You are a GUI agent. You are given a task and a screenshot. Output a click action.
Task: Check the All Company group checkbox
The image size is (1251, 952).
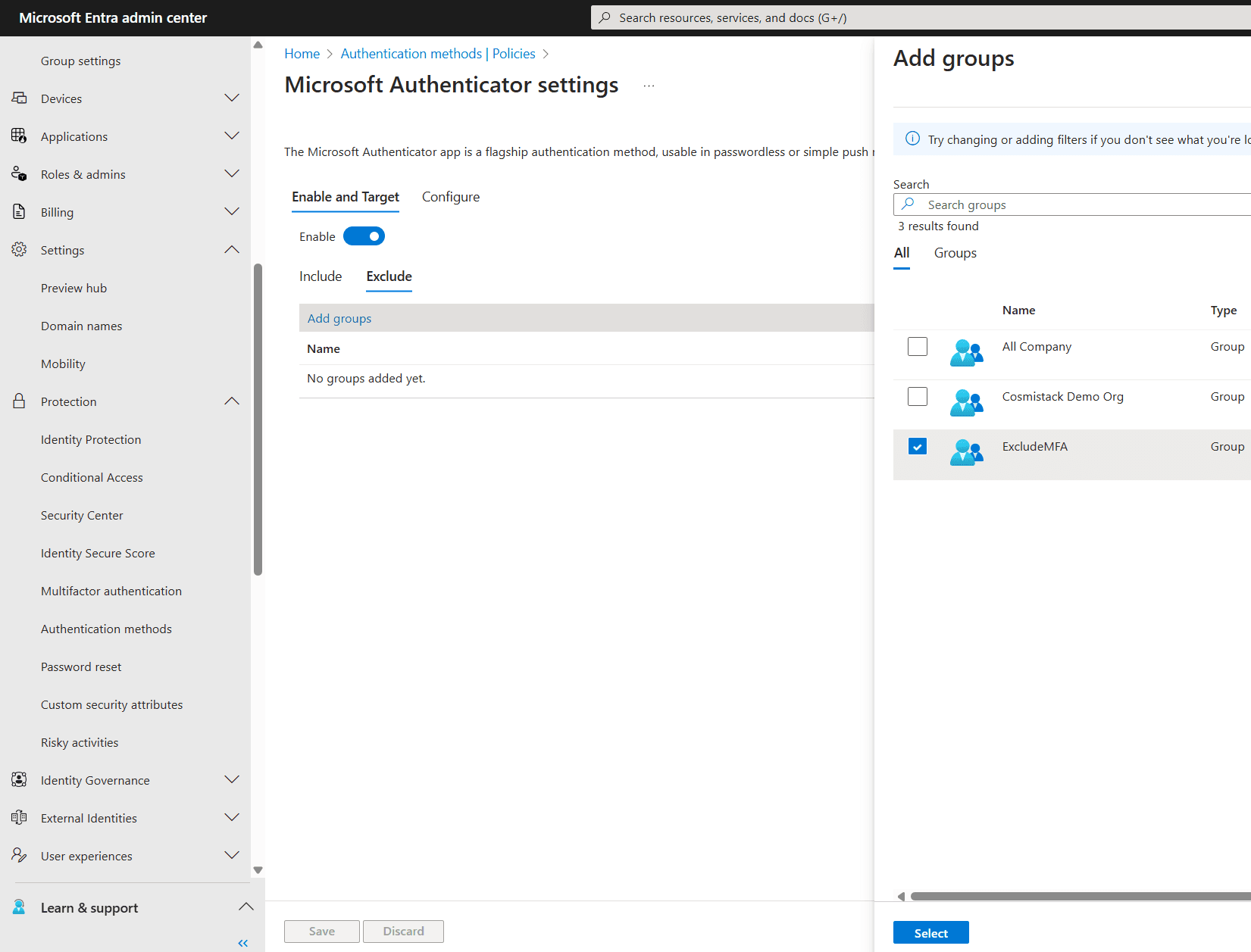[x=917, y=347]
